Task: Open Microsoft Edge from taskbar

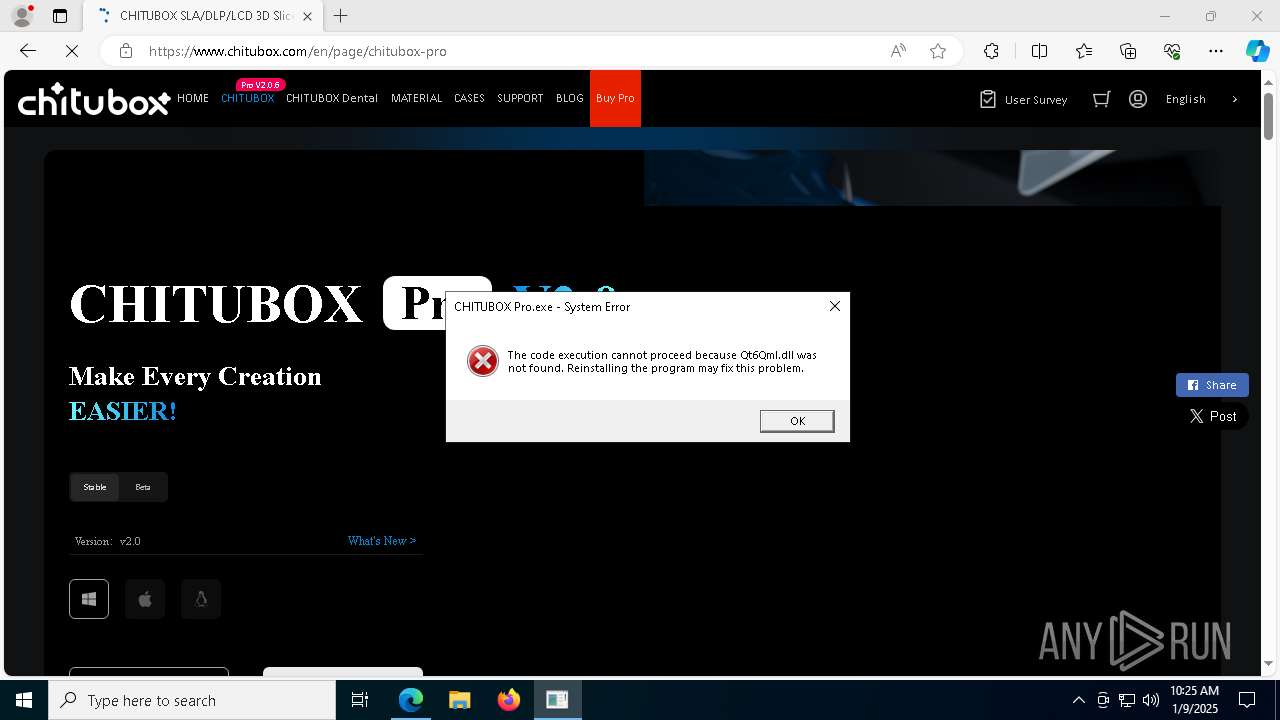Action: pyautogui.click(x=411, y=700)
